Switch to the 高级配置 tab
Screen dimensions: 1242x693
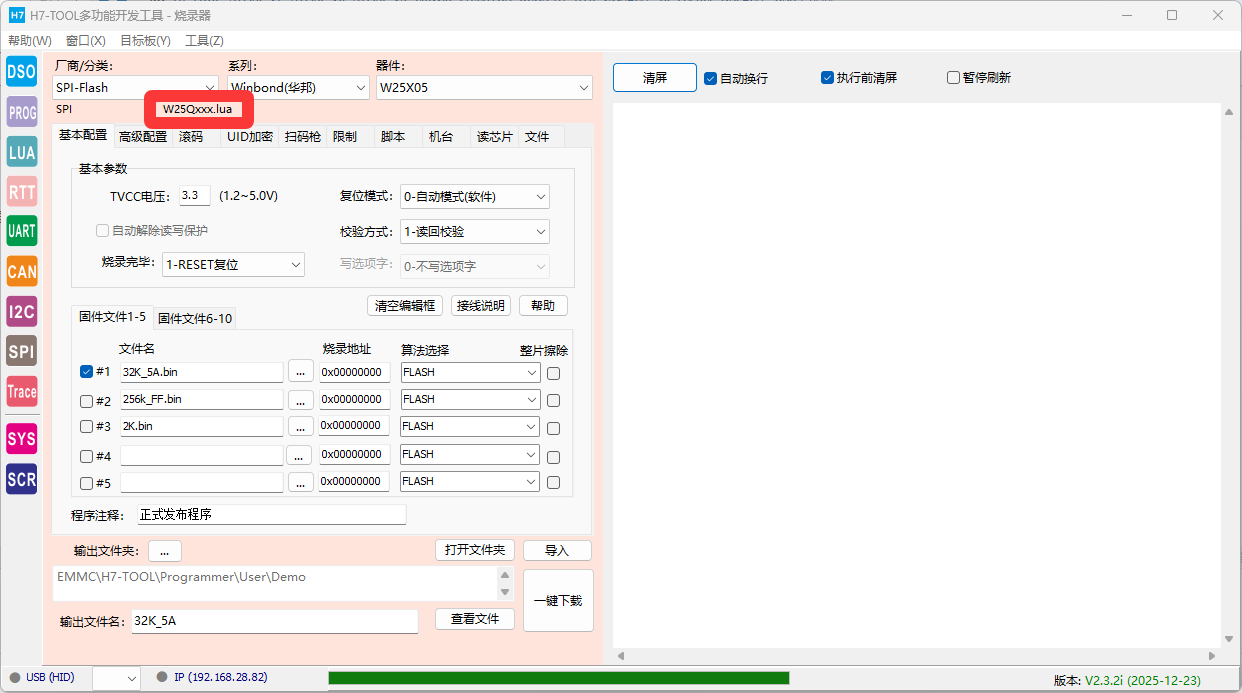tap(143, 137)
